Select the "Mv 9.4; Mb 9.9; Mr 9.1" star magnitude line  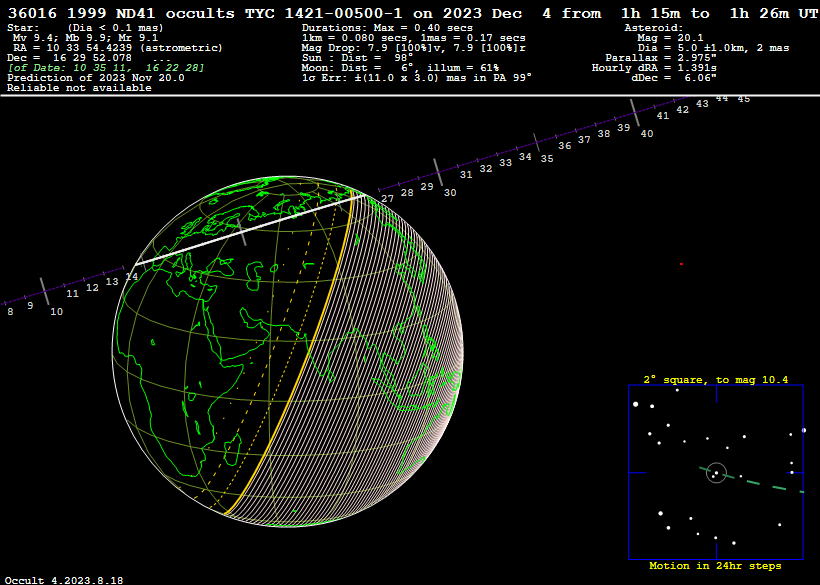[x=85, y=38]
